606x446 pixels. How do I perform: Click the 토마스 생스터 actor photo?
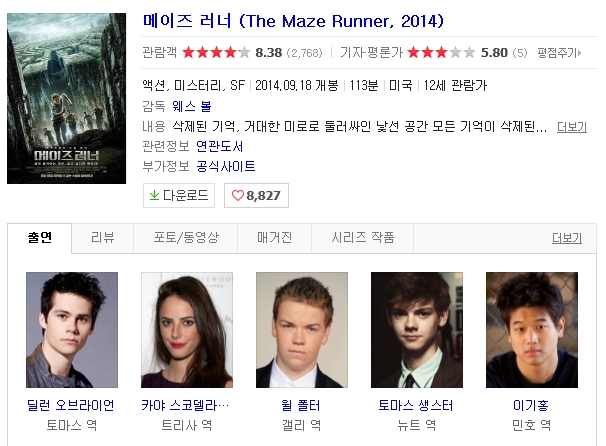click(417, 330)
